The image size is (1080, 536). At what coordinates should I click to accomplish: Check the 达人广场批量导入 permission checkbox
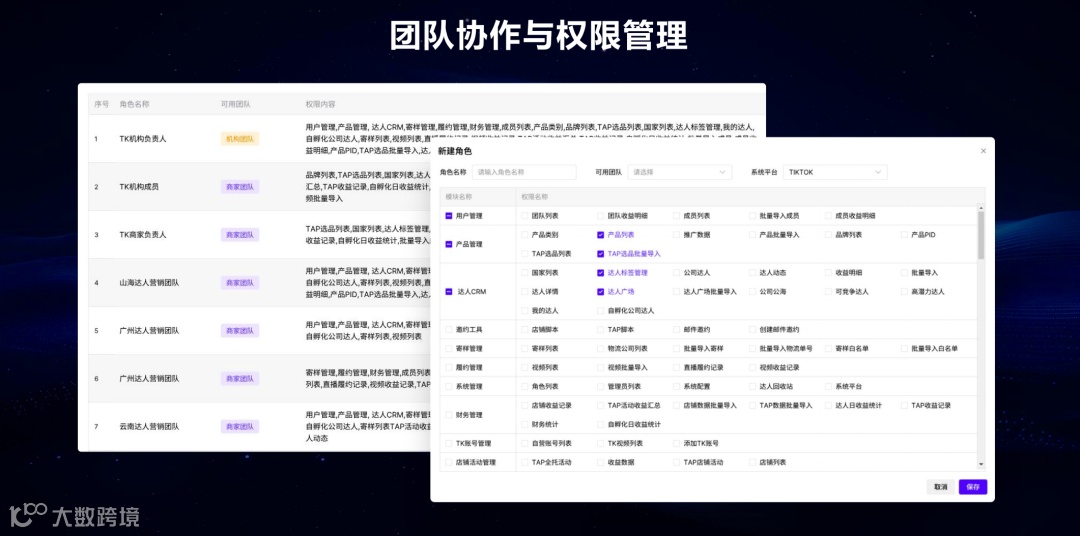coord(676,291)
